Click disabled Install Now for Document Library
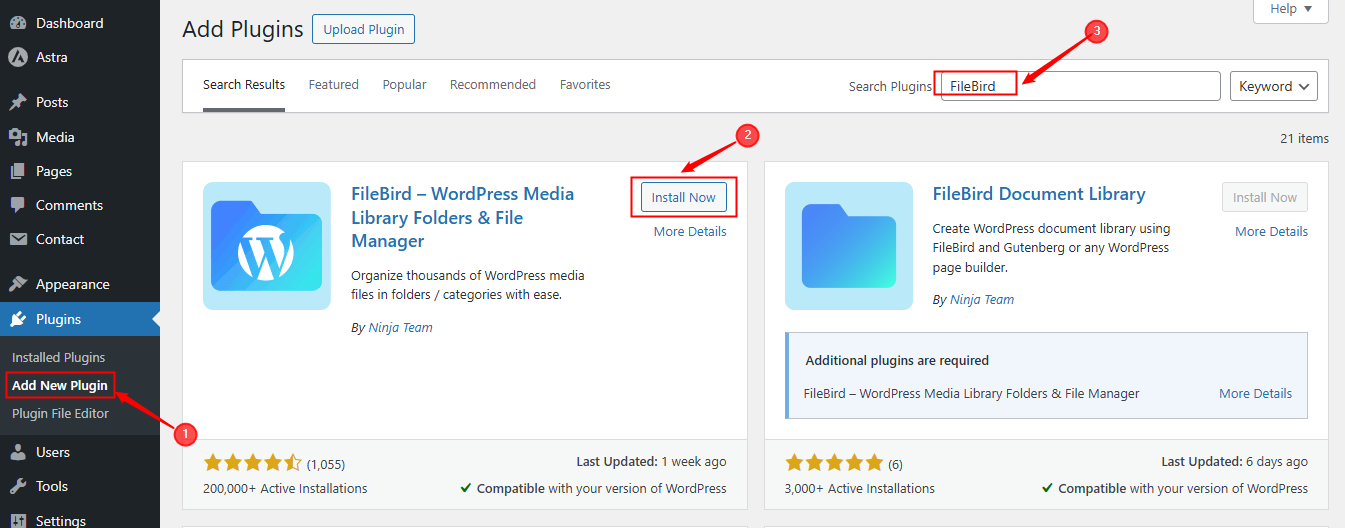This screenshot has height=528, width=1345. click(1265, 197)
